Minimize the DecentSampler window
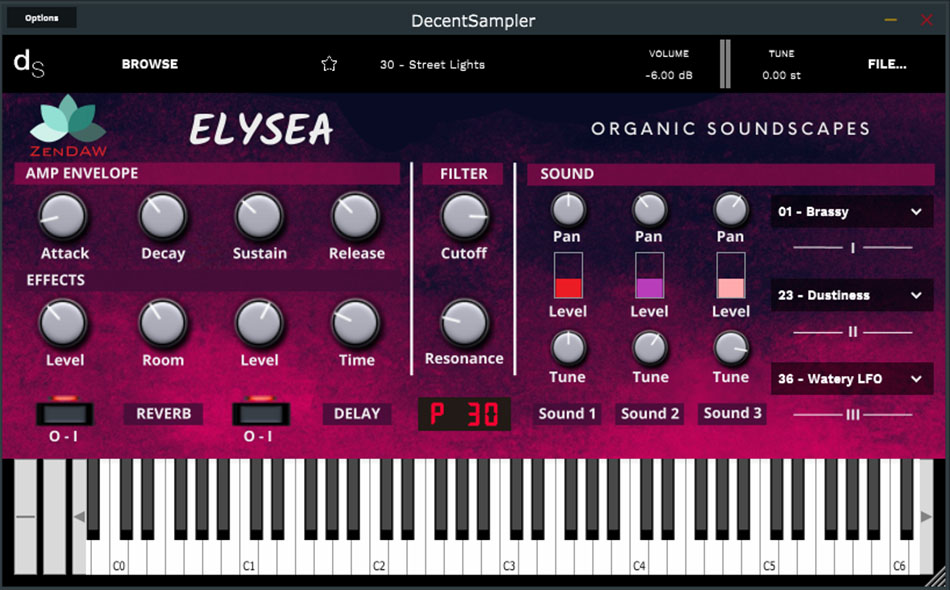Image resolution: width=950 pixels, height=590 pixels. click(890, 19)
